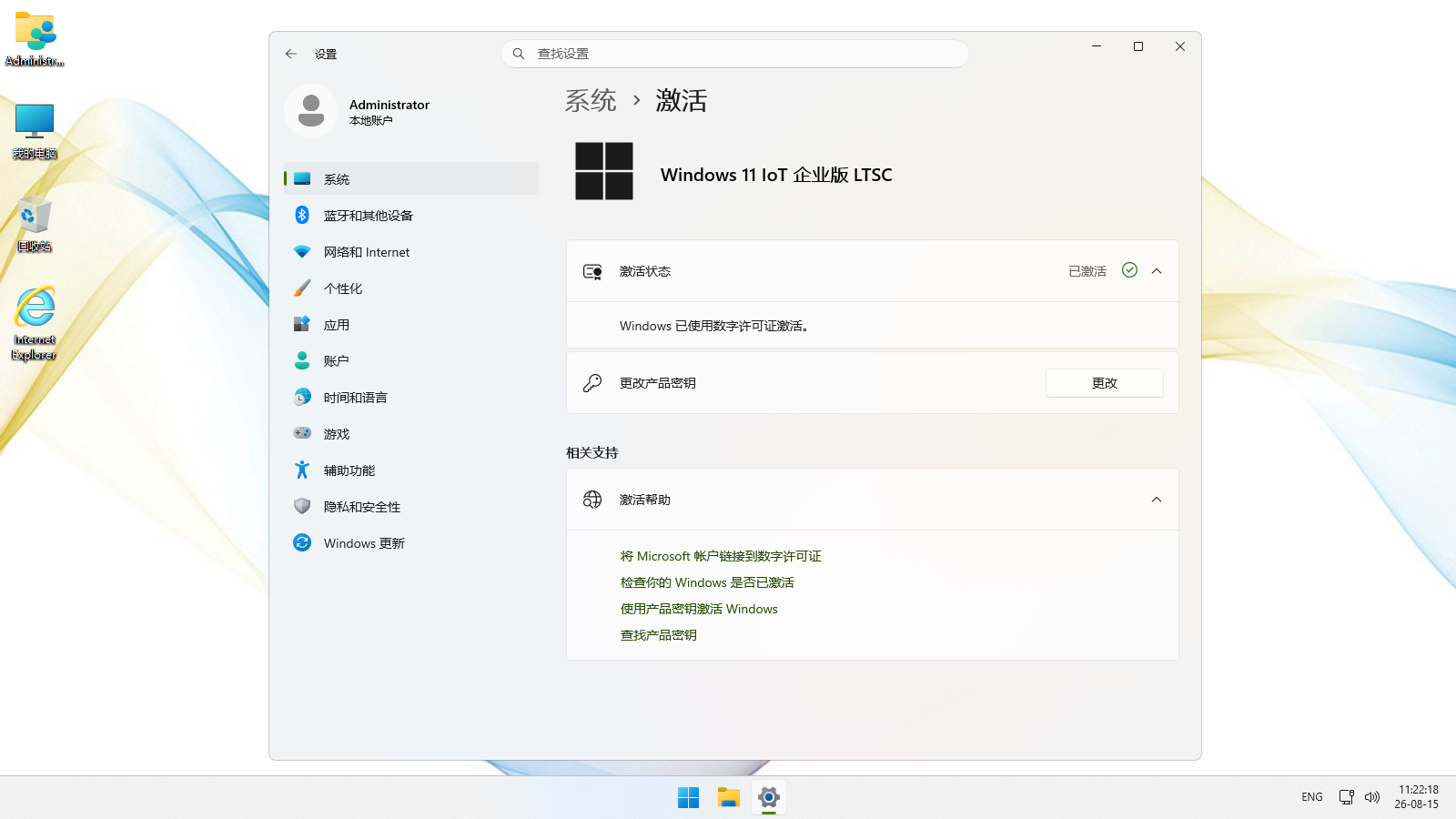
Task: Click the product key icon
Action: coord(592,383)
